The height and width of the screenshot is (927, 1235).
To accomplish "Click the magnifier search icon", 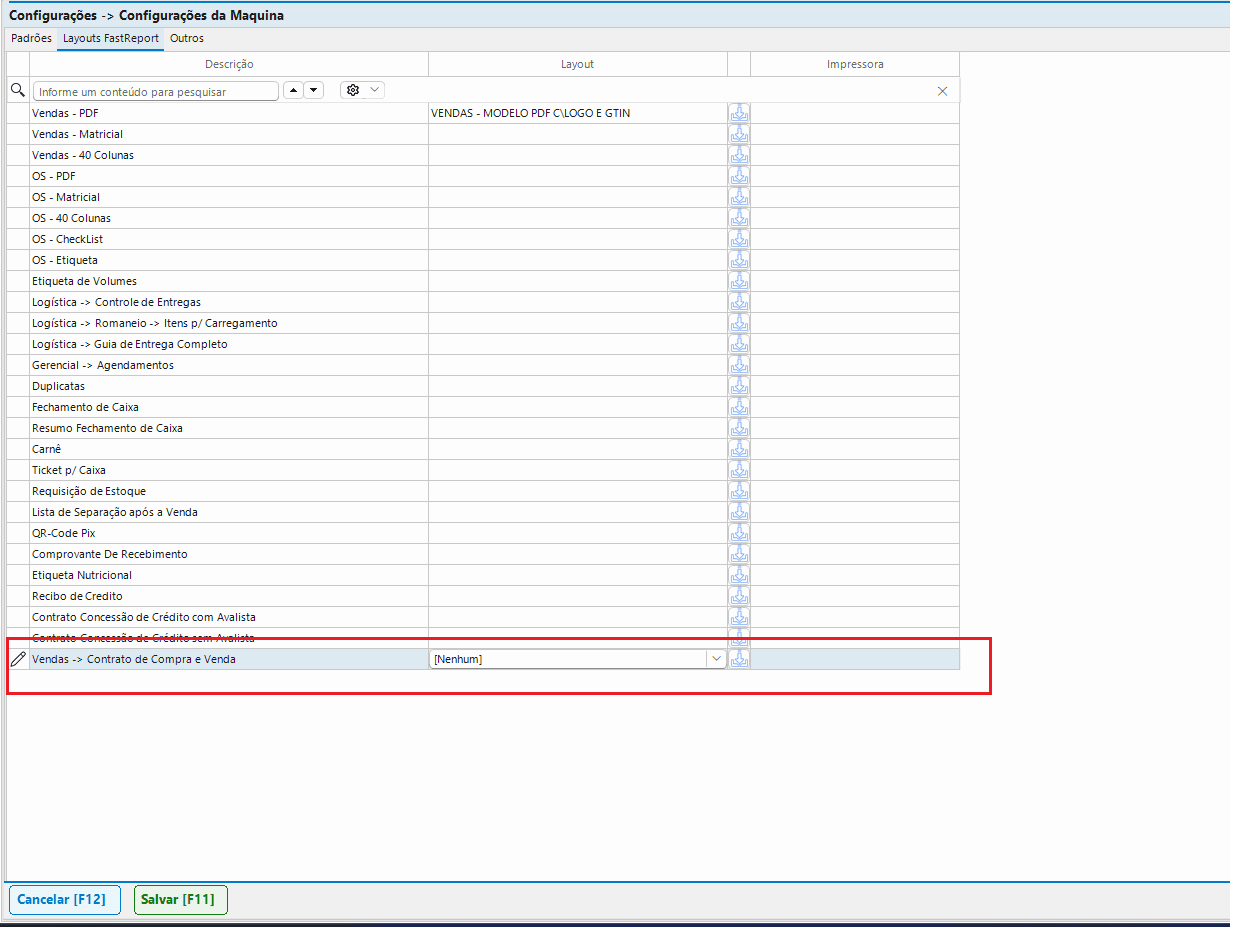I will click(x=17, y=90).
